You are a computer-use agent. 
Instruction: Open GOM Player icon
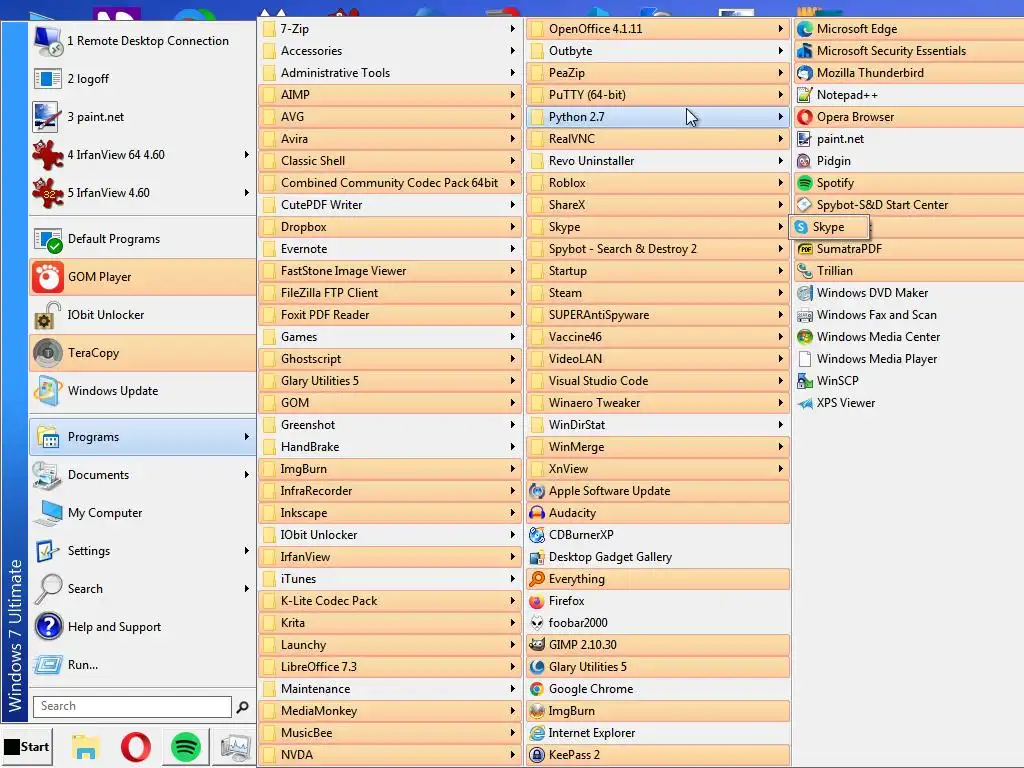point(48,277)
